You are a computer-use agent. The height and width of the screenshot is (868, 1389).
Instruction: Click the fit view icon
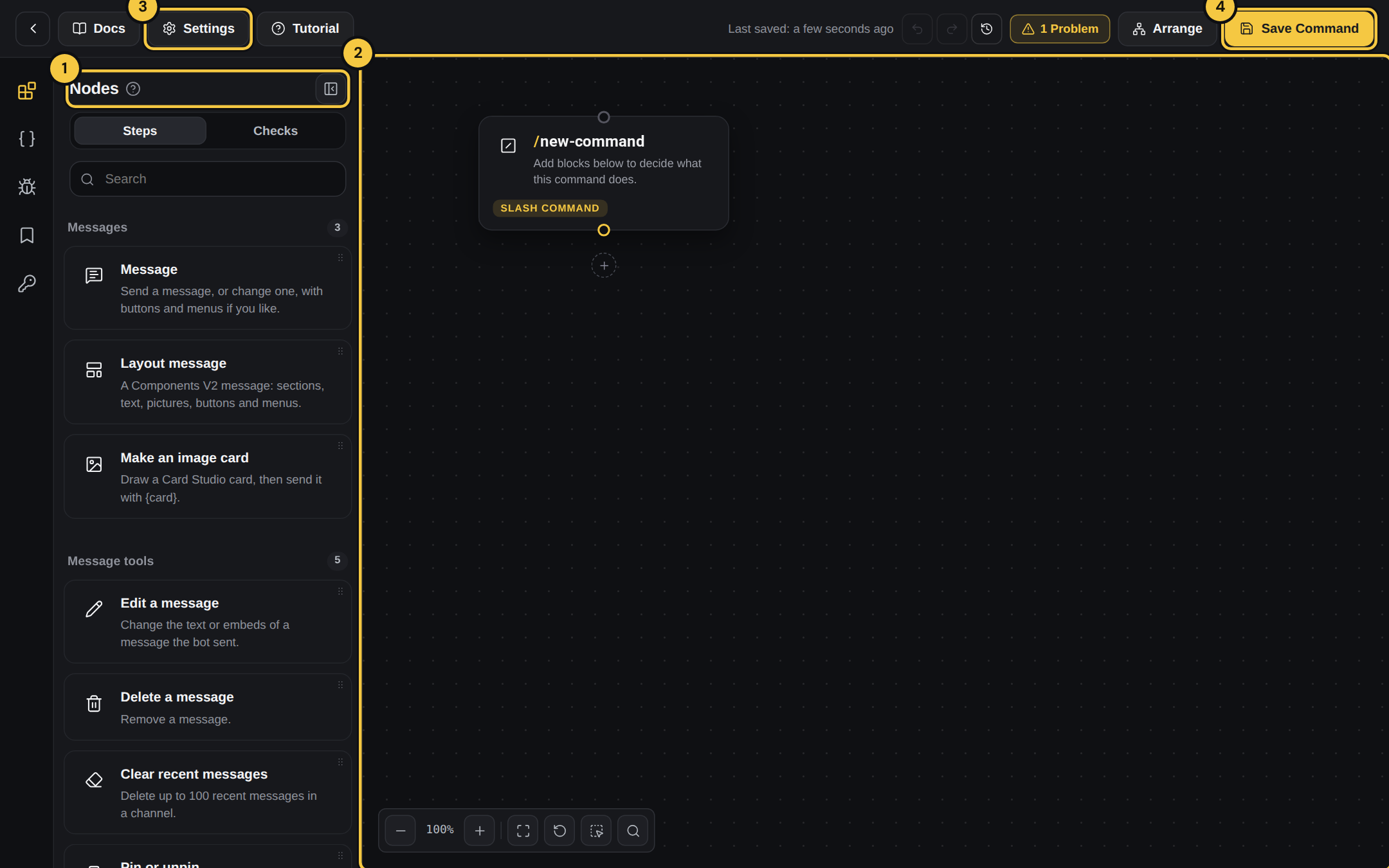[x=523, y=831]
